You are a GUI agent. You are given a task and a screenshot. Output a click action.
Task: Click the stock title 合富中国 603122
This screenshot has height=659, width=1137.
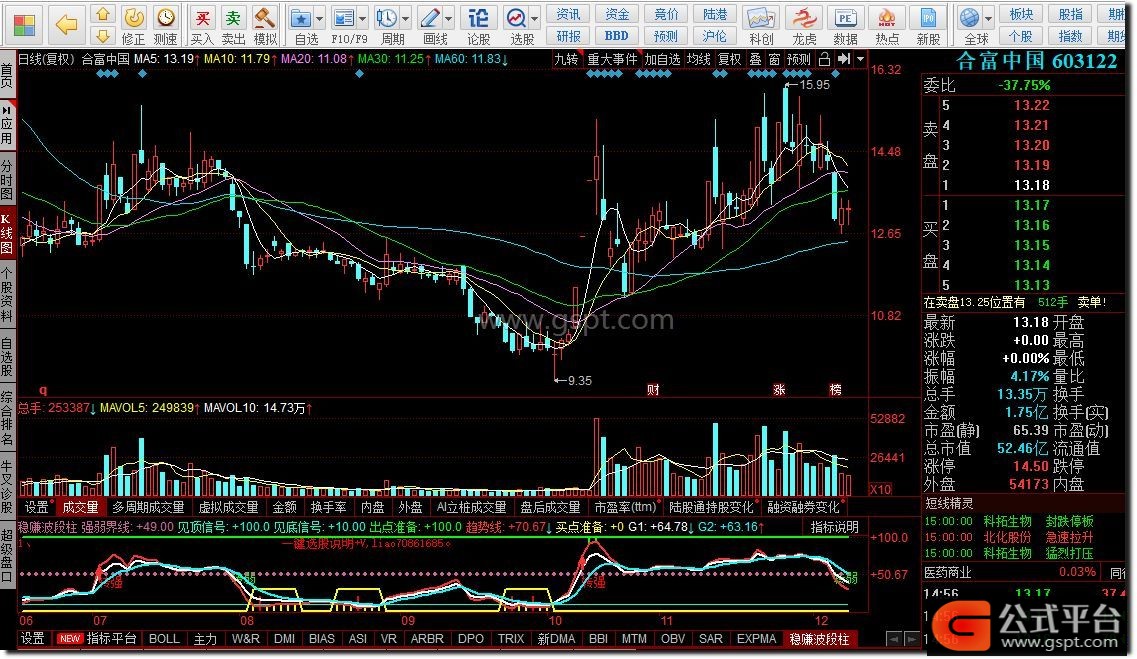(1037, 61)
